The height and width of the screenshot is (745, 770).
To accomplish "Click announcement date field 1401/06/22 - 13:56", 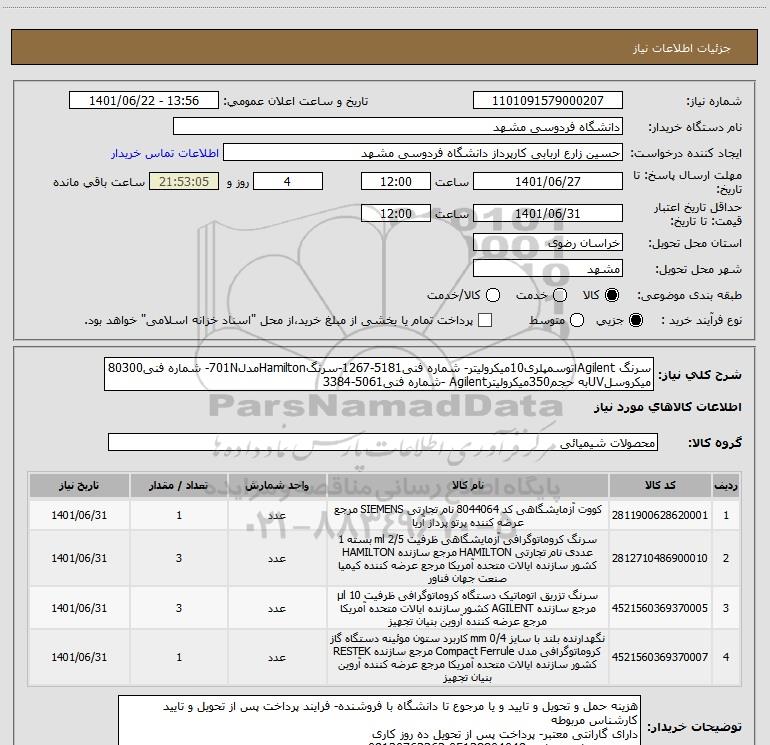I will [144, 101].
